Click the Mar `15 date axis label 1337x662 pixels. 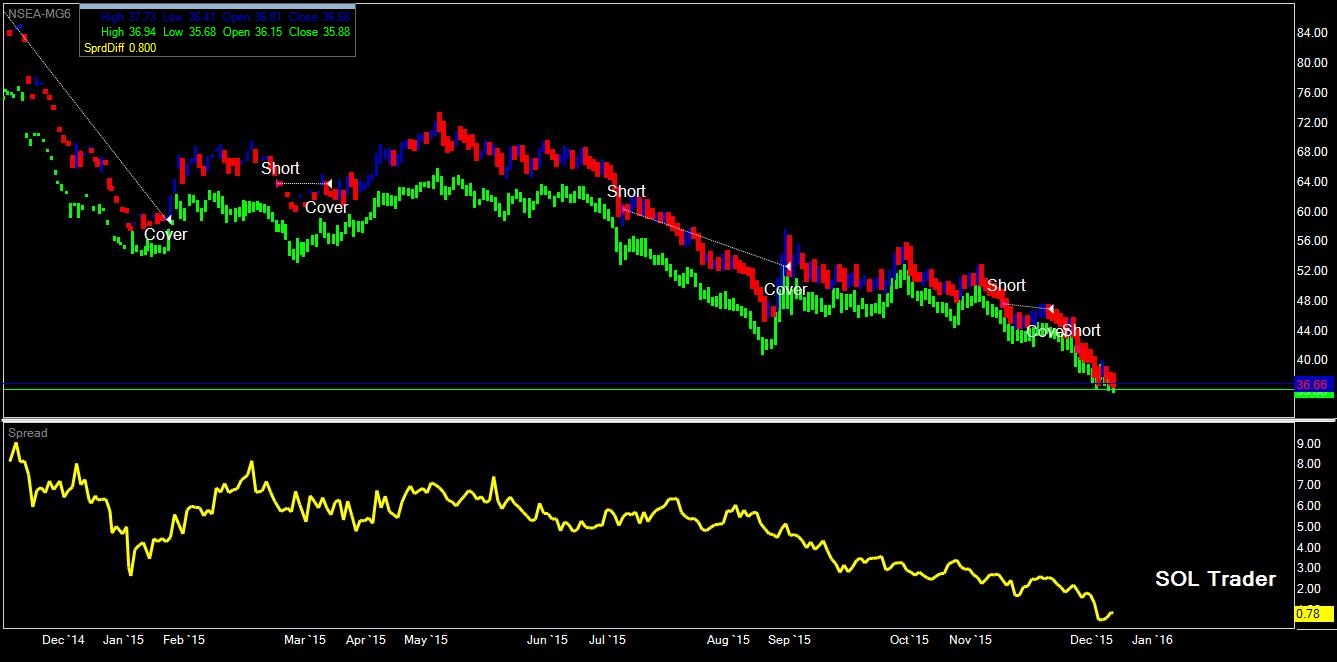(x=306, y=639)
